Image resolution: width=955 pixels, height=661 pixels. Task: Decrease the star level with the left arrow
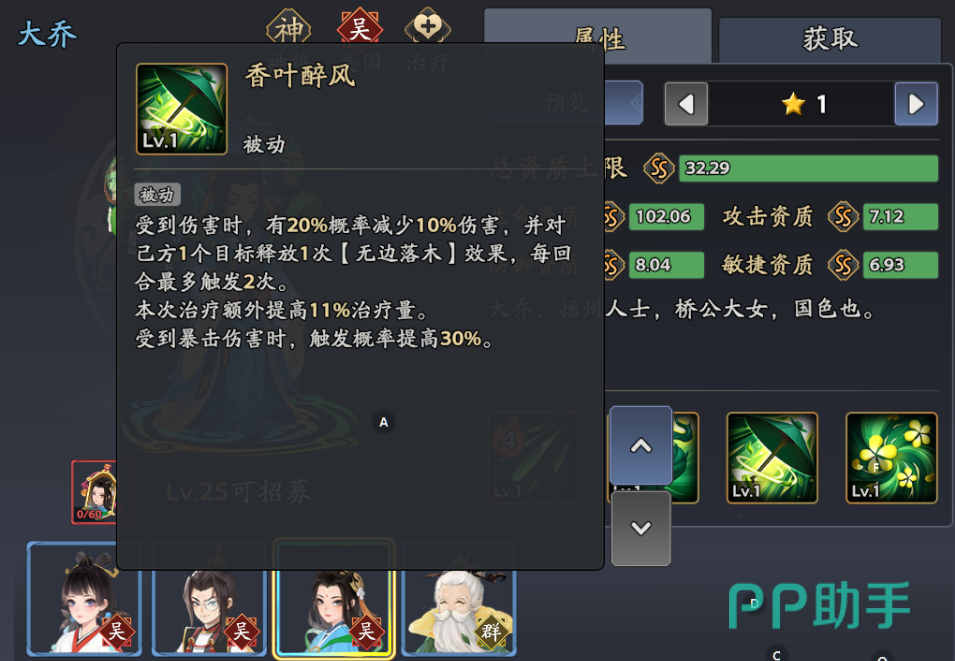[x=686, y=104]
